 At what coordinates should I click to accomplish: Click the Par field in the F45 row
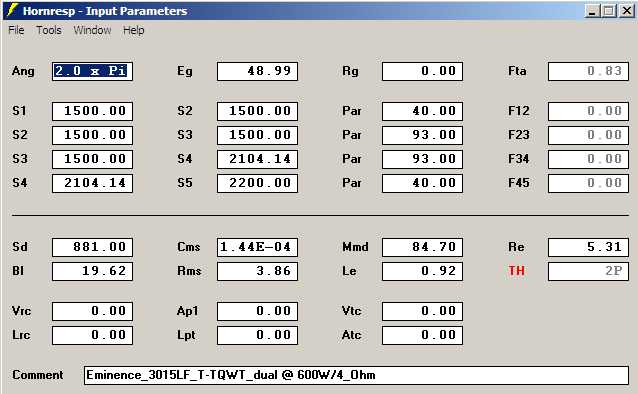point(422,183)
